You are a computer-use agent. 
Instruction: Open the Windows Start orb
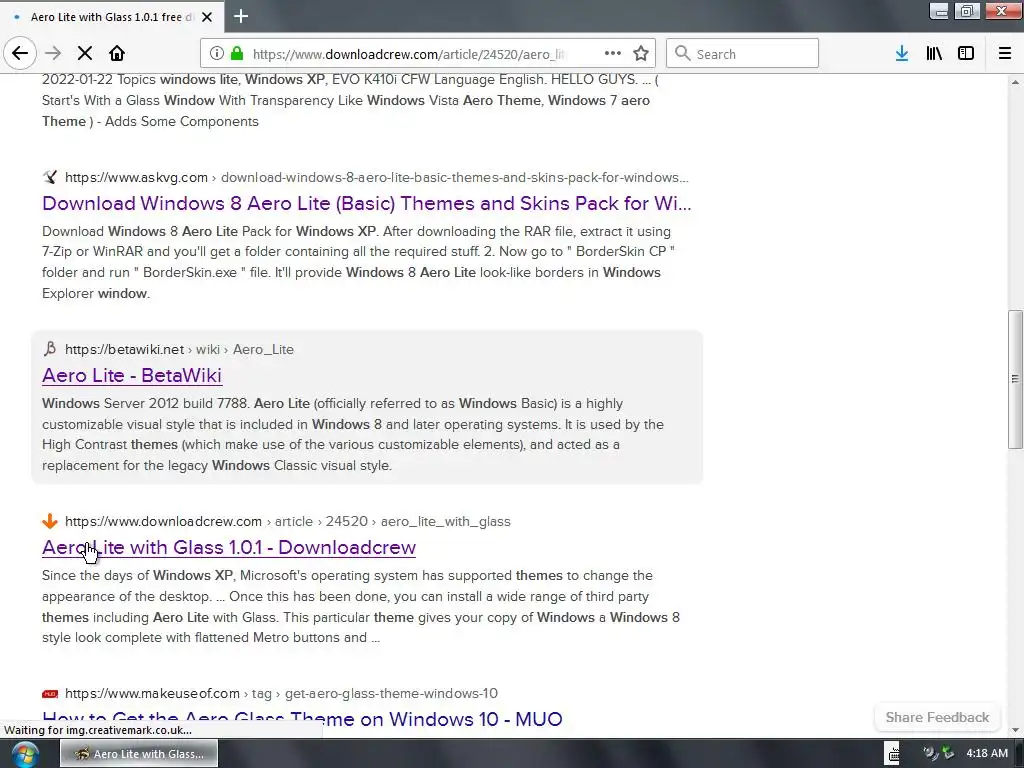pos(25,754)
